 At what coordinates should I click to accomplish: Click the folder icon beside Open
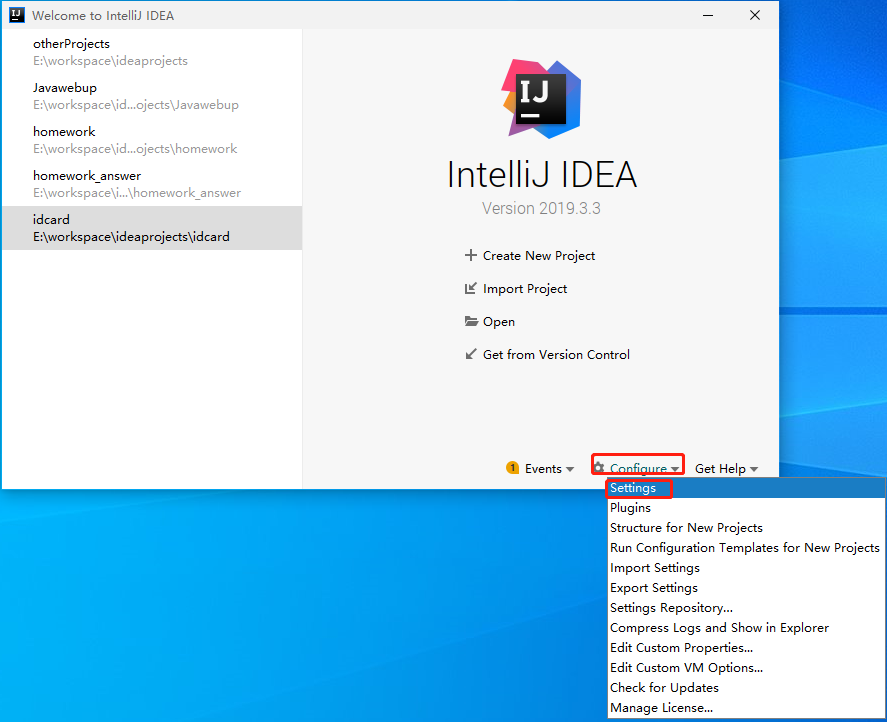tap(471, 321)
